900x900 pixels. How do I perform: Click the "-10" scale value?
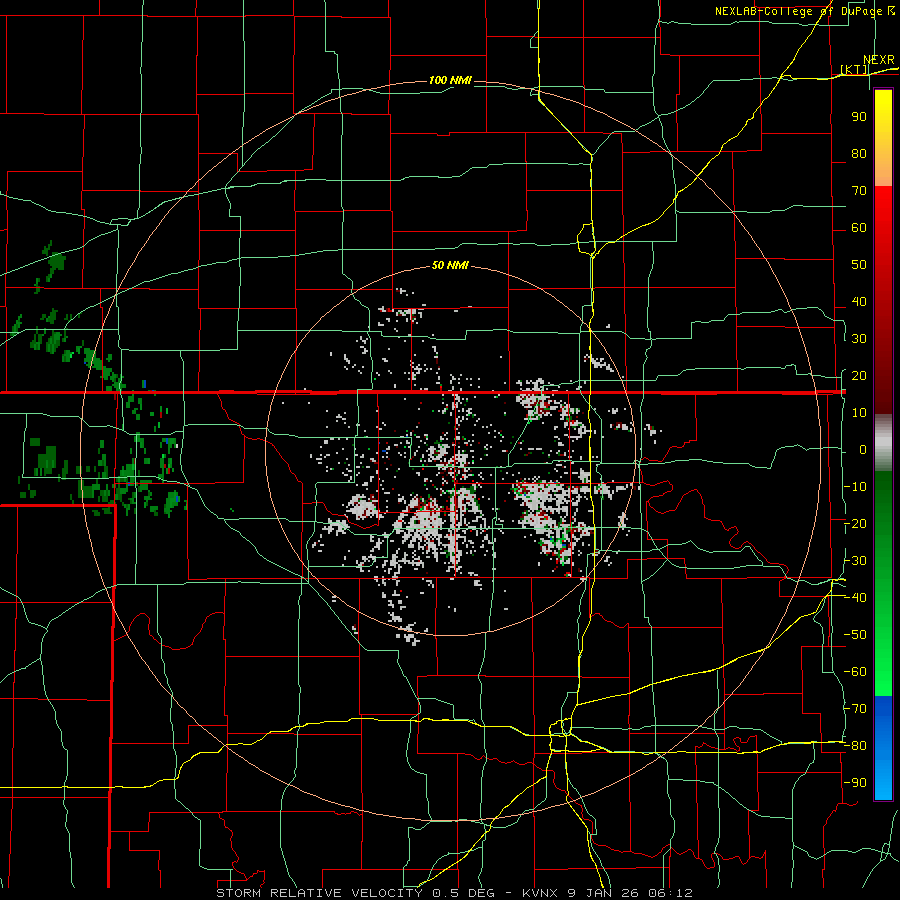click(855, 486)
